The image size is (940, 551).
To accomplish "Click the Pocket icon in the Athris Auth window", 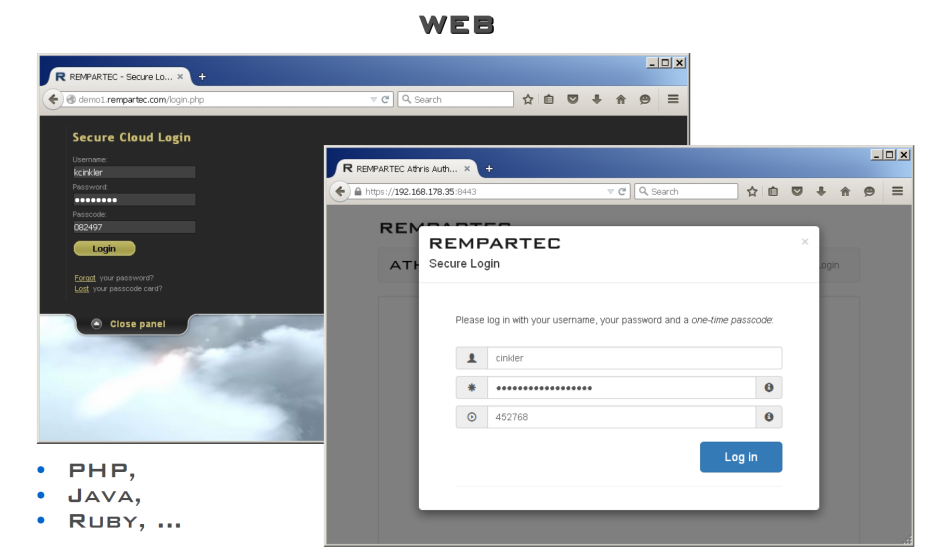I will point(797,191).
